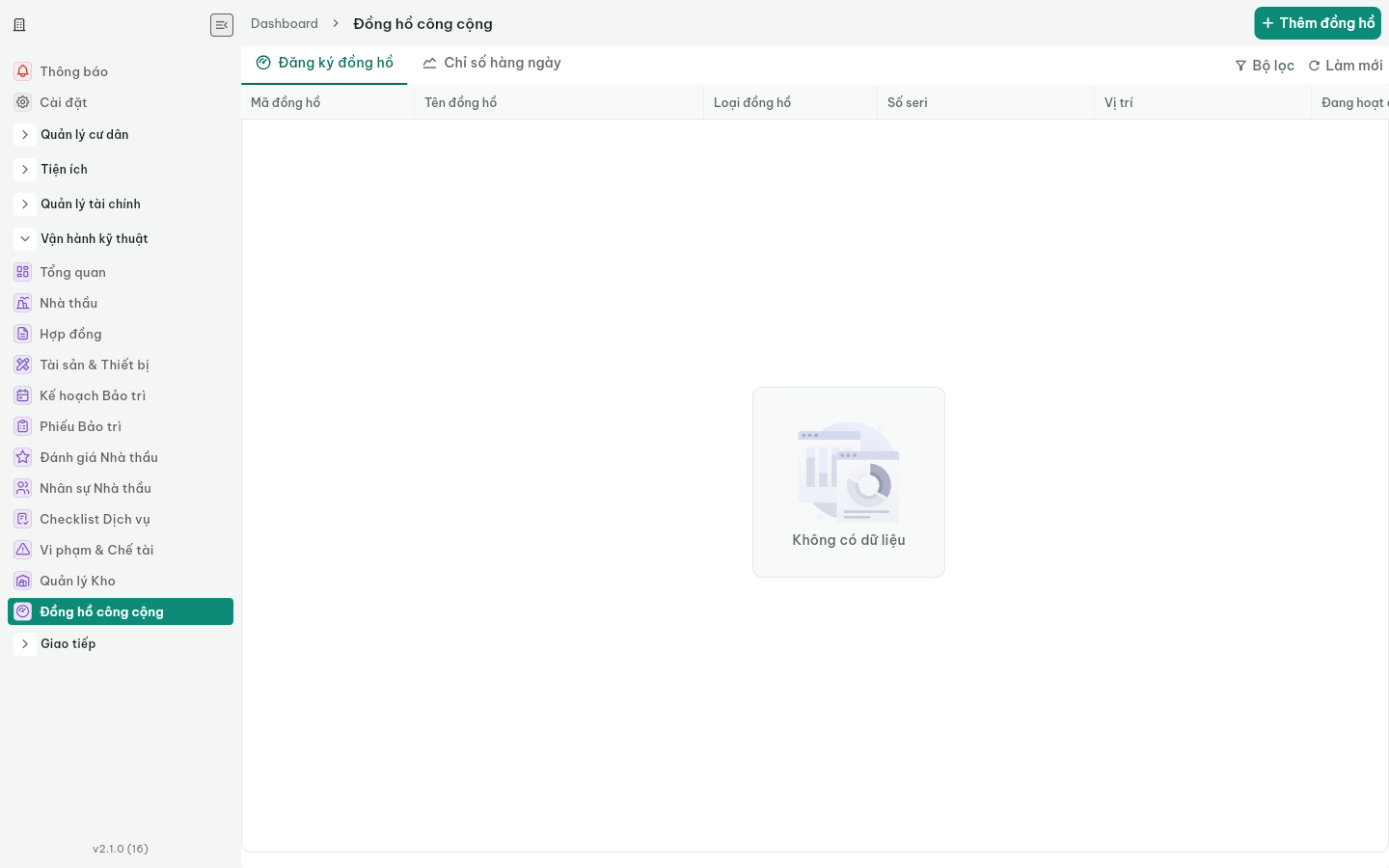
Task: Click the Nhà thầu icon
Action: coord(23,303)
